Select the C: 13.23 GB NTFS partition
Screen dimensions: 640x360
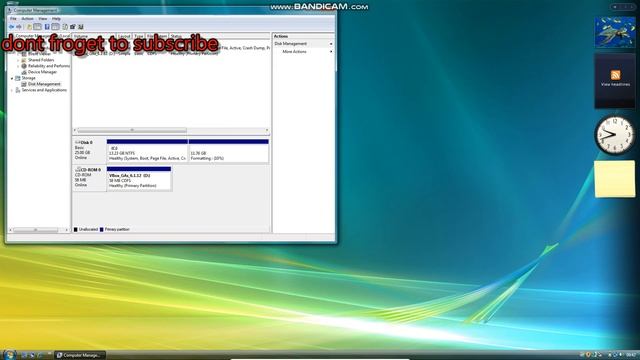[x=147, y=151]
